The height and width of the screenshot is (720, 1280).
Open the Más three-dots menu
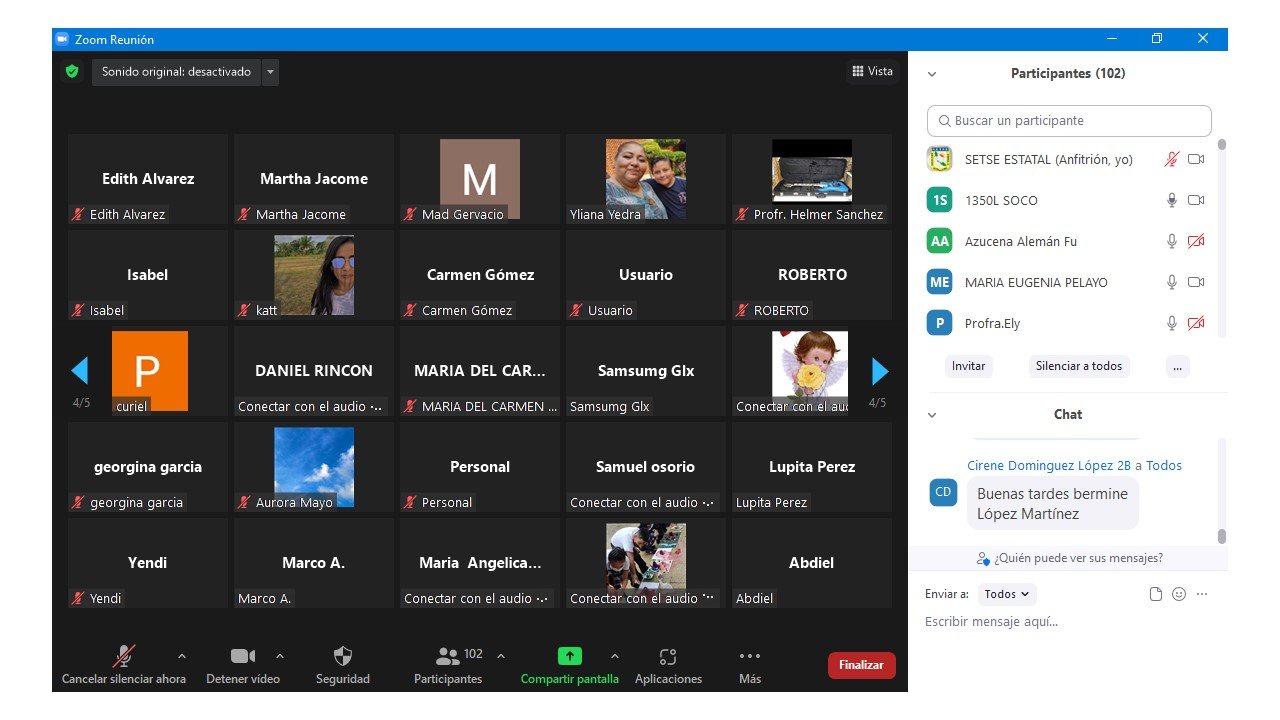coord(749,657)
